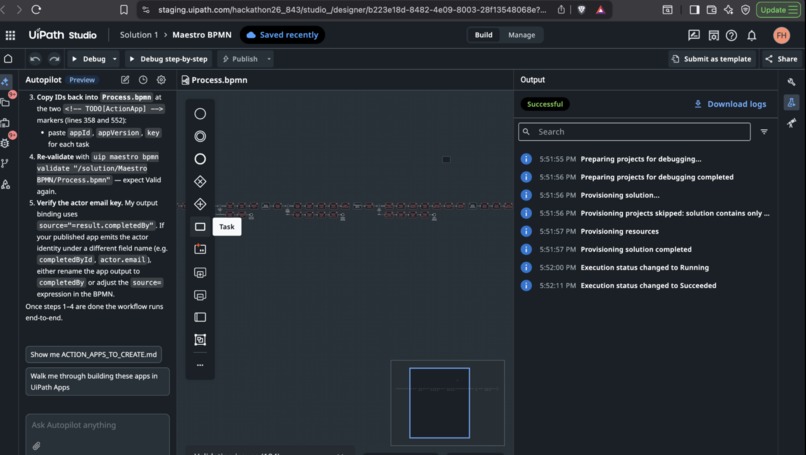Screen dimensions: 806x455
Task: Add a pool/participant from palette
Action: tap(200, 317)
